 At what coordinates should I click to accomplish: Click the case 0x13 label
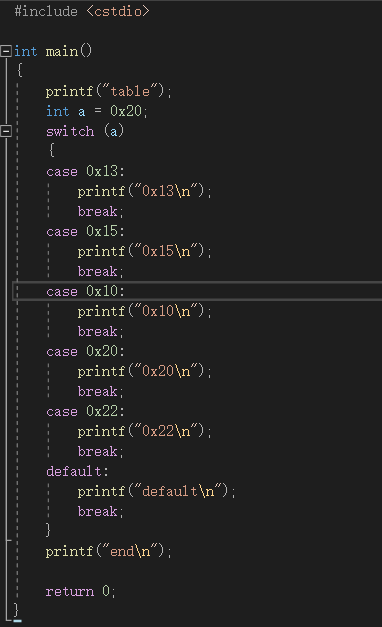pos(86,172)
